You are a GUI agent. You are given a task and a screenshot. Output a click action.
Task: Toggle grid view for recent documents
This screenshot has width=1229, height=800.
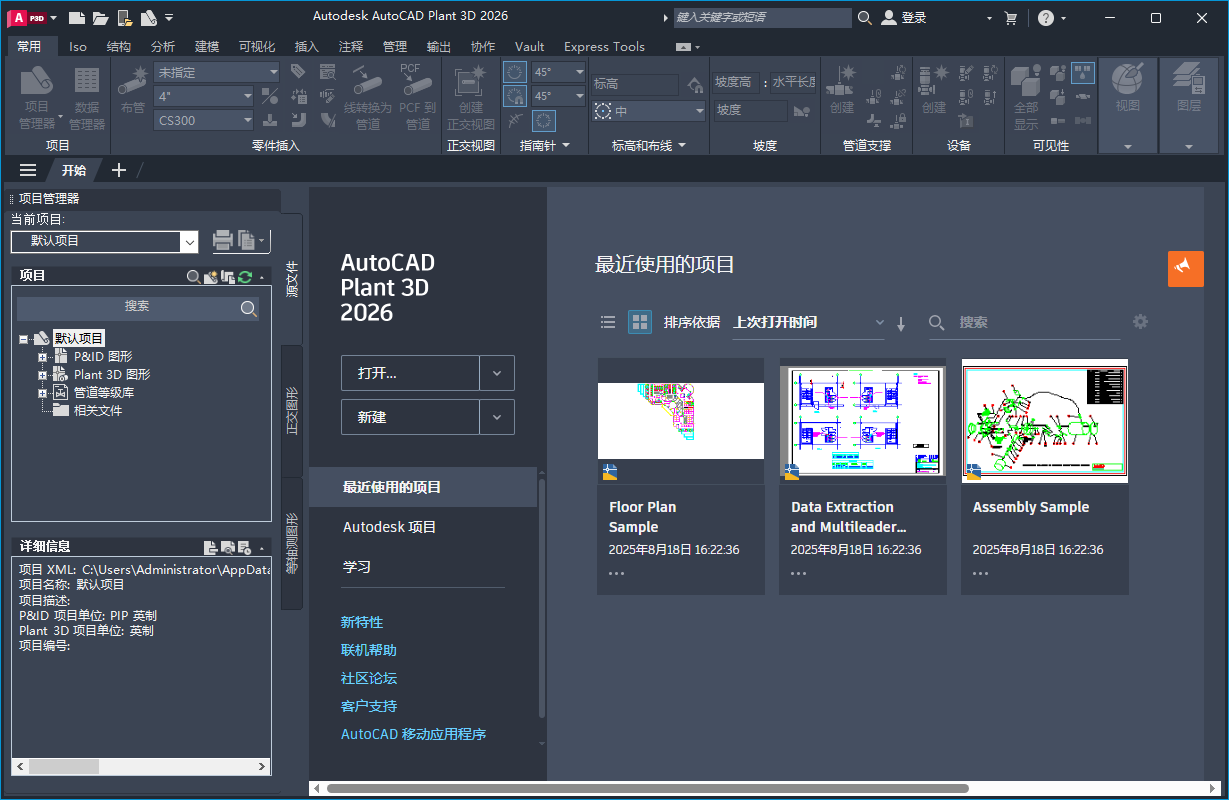(x=639, y=322)
